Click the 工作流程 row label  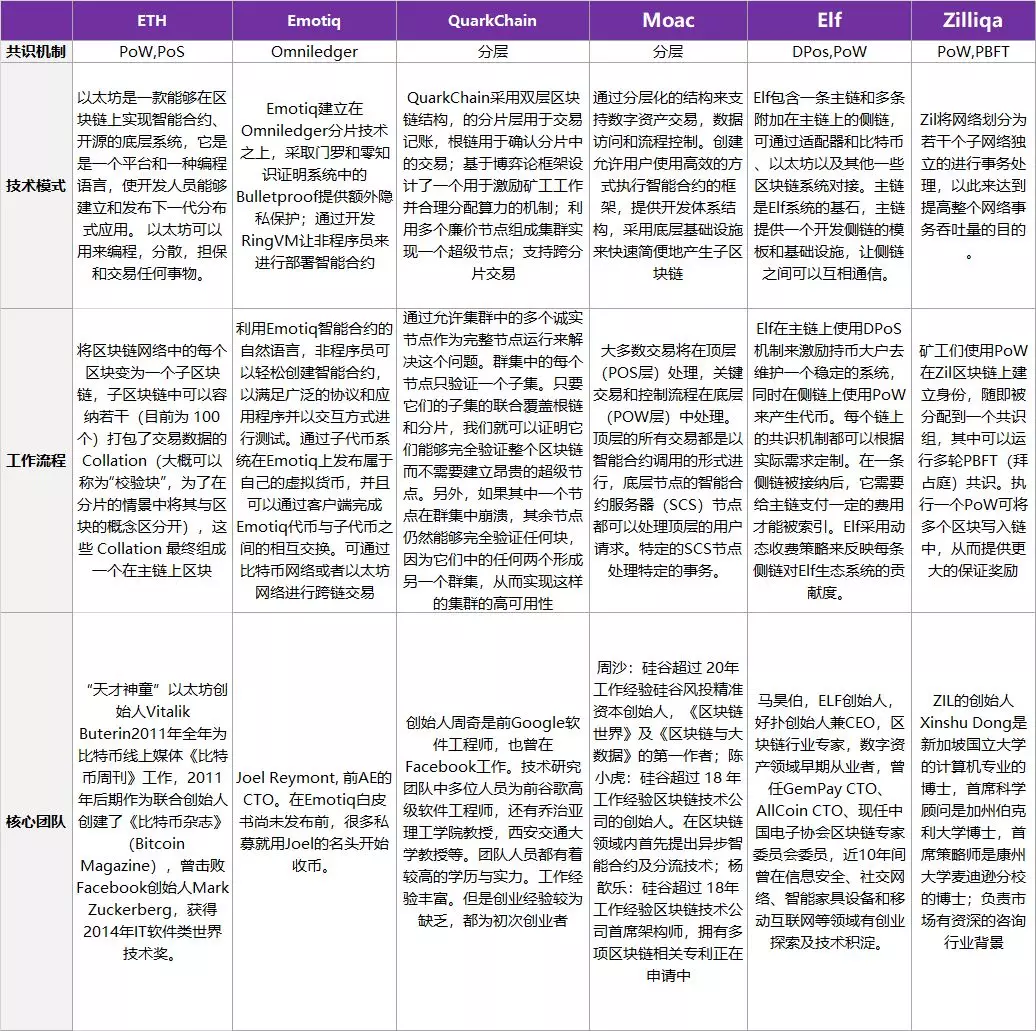point(36,461)
